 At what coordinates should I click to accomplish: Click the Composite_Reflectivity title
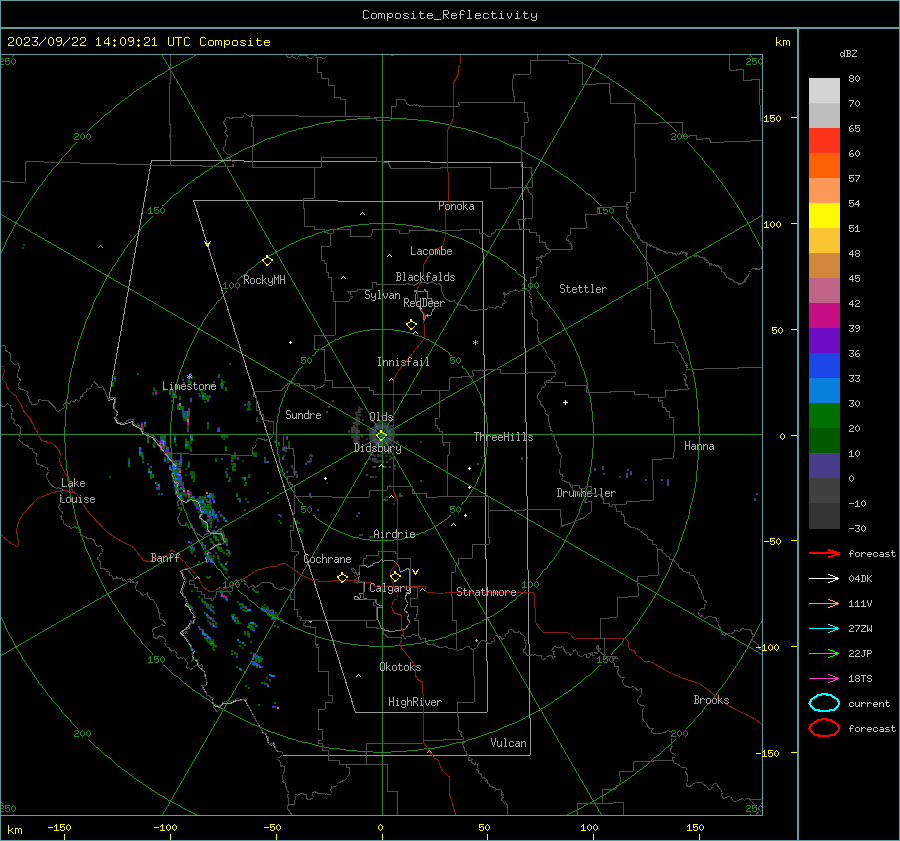[x=450, y=15]
